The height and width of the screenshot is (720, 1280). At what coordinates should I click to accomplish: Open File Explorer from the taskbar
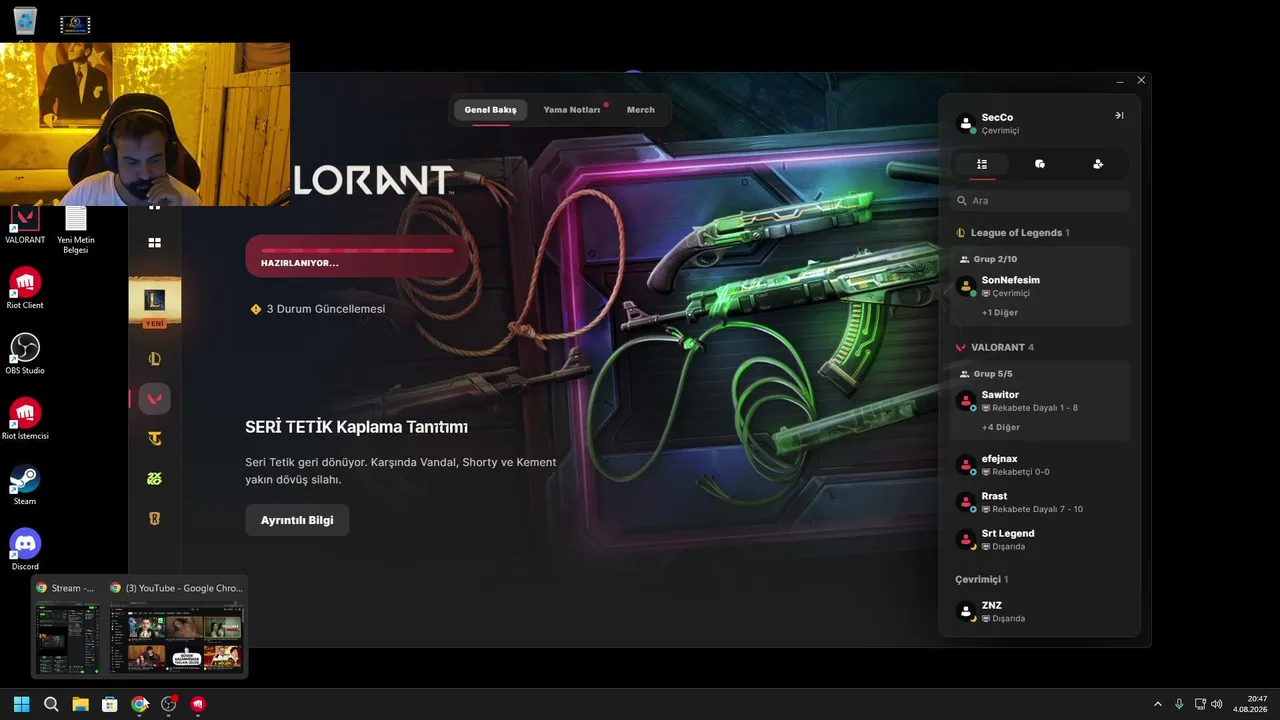[80, 704]
